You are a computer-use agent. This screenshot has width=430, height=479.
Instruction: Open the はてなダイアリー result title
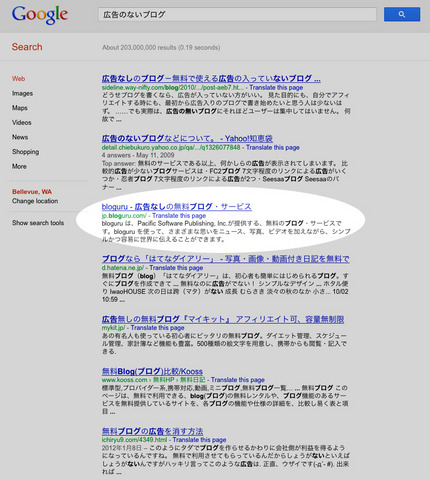[225, 259]
